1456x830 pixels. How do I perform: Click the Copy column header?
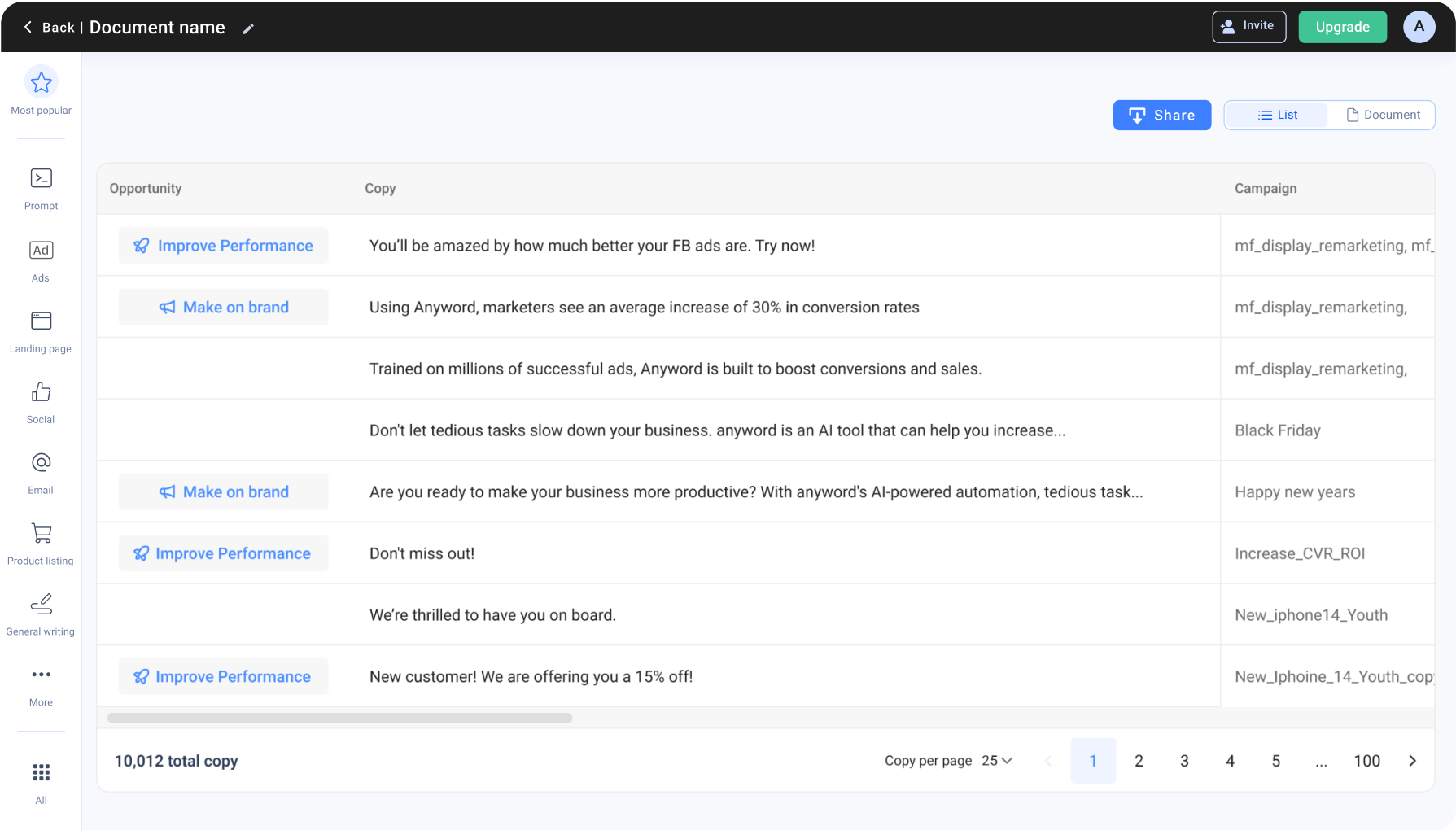tap(380, 188)
